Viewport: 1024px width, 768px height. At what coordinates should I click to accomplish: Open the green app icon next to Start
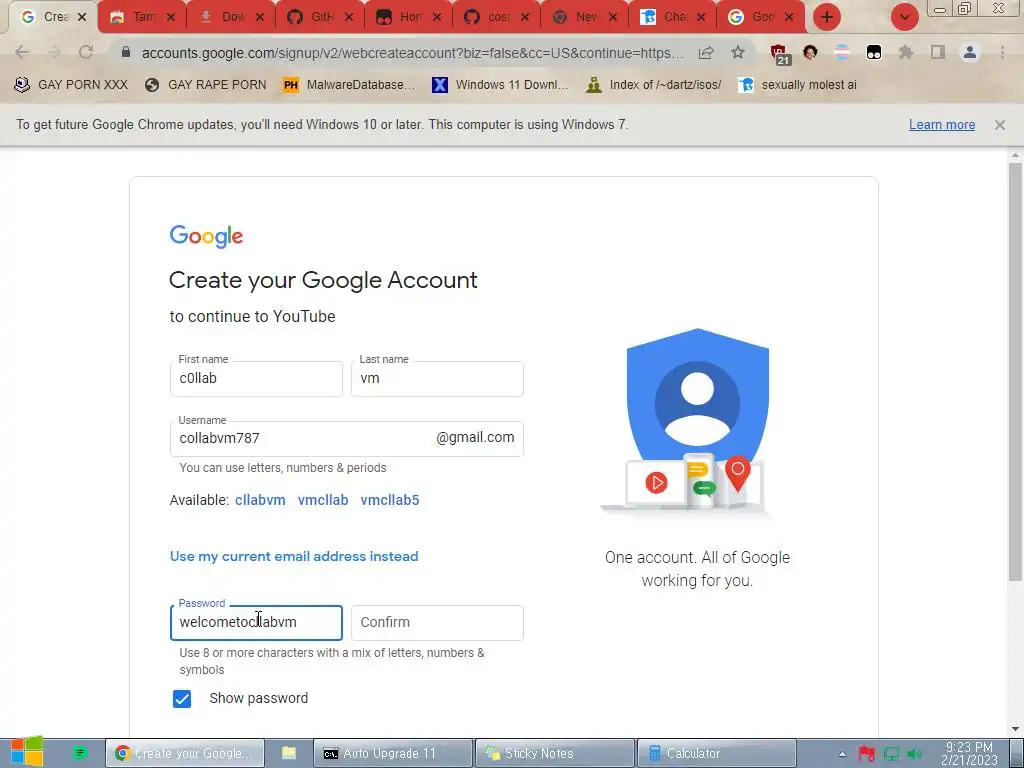click(x=80, y=753)
